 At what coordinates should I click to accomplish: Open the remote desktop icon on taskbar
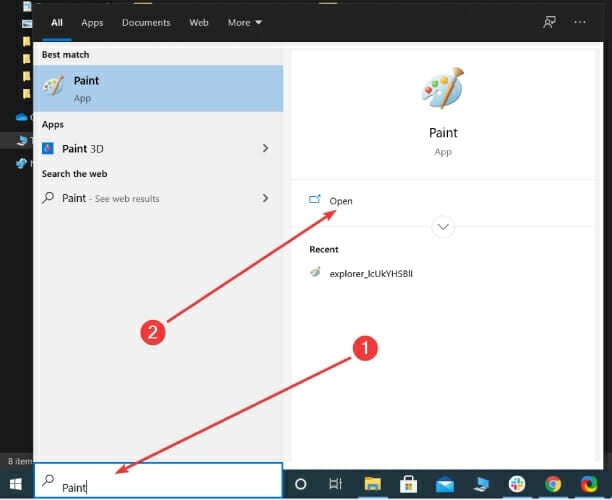click(481, 484)
